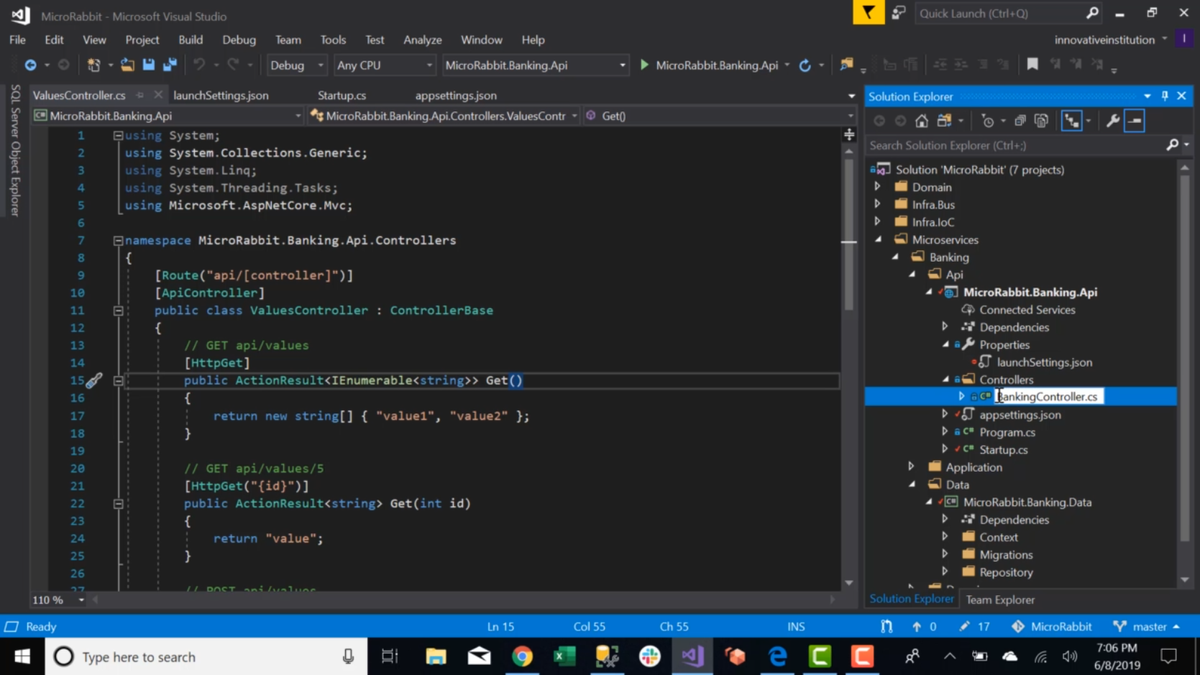The image size is (1200, 675).
Task: Click the Navigate Backward toolbar arrow
Action: [30, 65]
